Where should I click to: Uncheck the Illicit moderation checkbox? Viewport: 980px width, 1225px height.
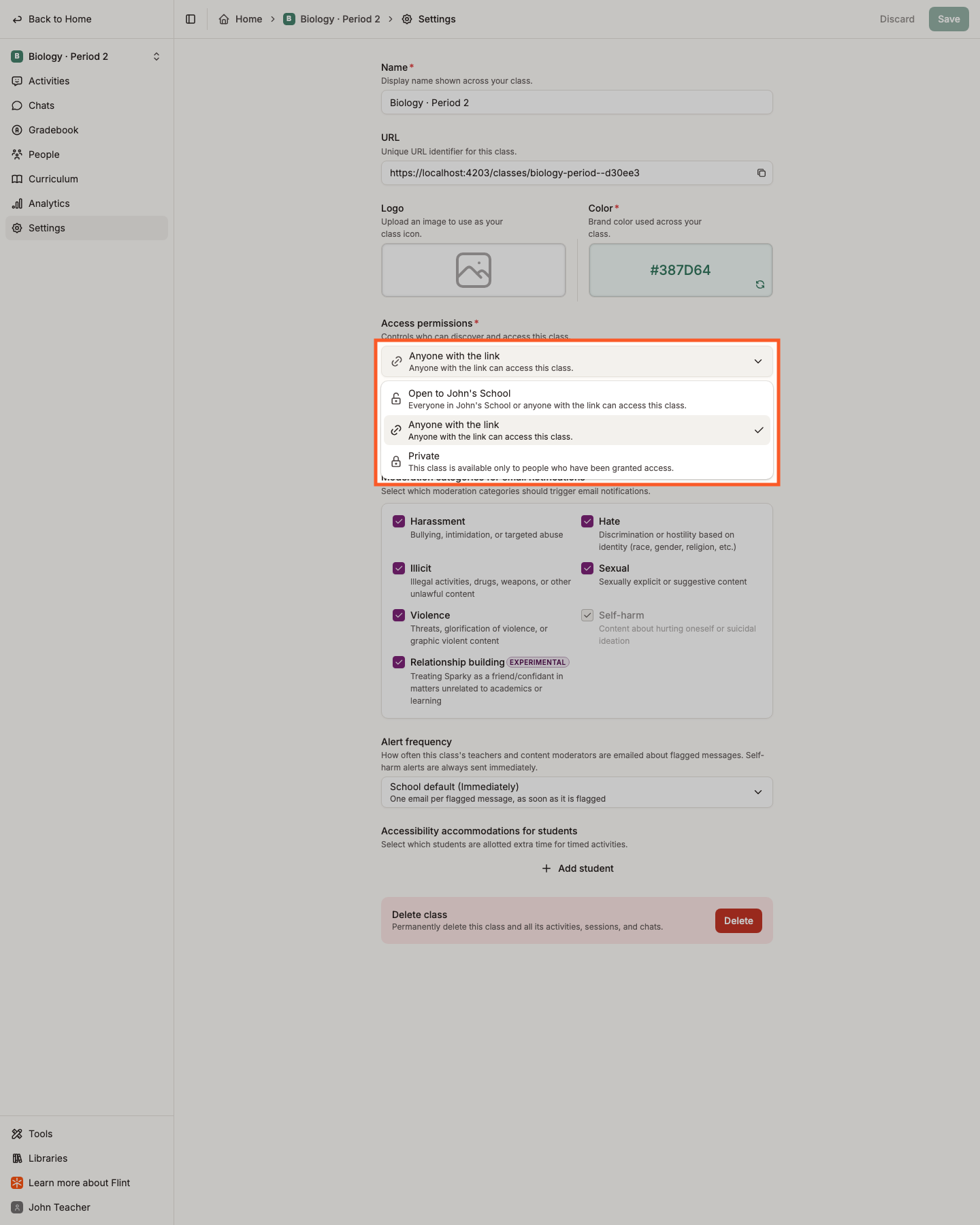(399, 568)
